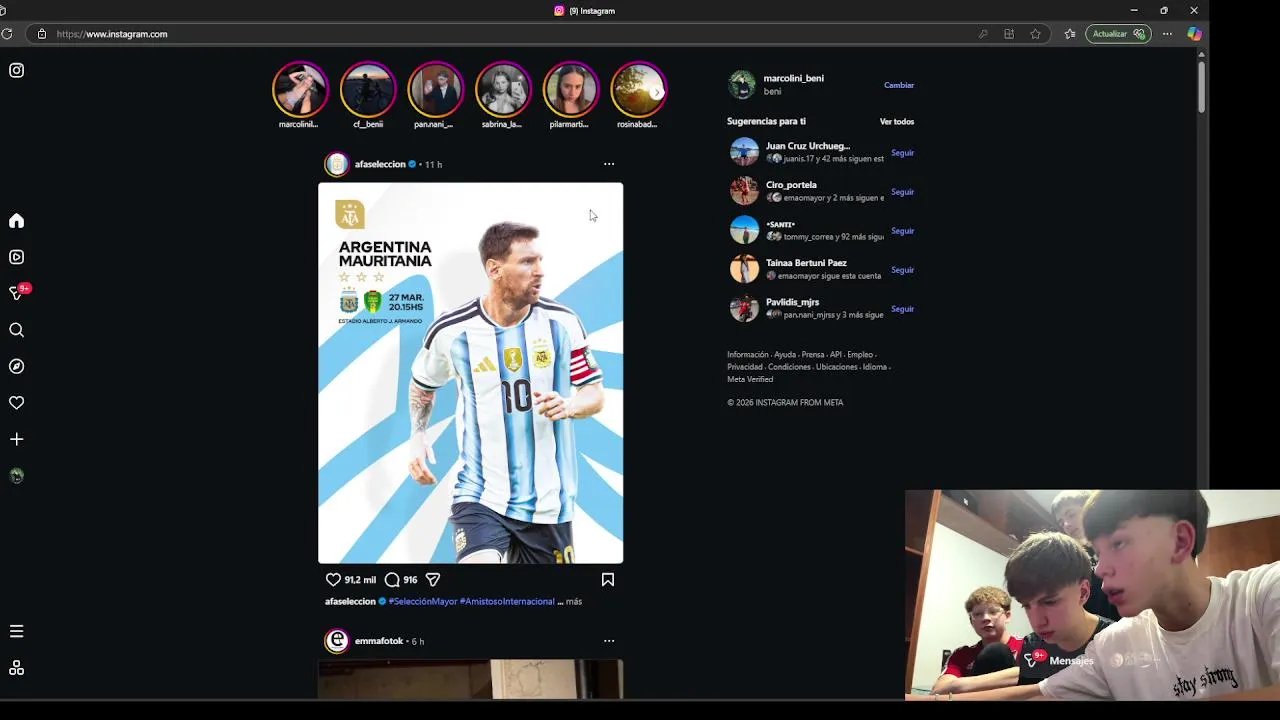Click footer Prensa link

813,355
